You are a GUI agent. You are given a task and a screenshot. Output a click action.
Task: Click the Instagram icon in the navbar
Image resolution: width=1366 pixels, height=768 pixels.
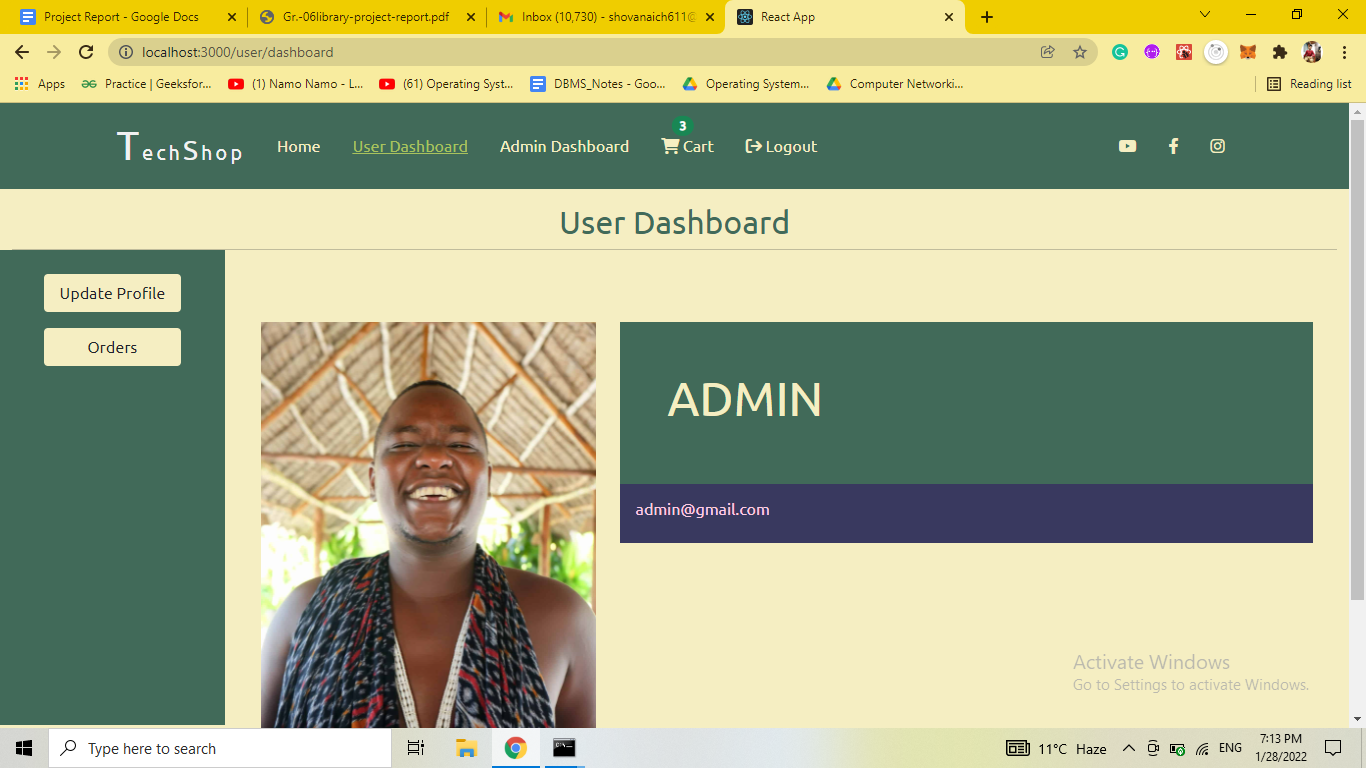tap(1217, 146)
